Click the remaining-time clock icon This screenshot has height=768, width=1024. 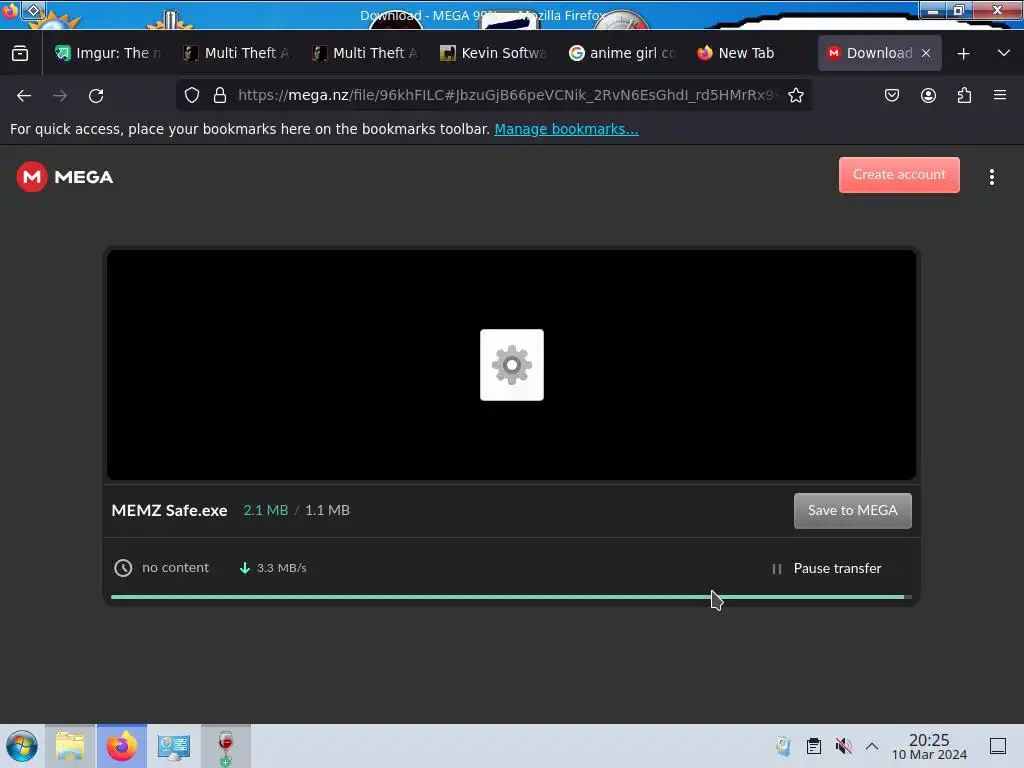(x=123, y=568)
